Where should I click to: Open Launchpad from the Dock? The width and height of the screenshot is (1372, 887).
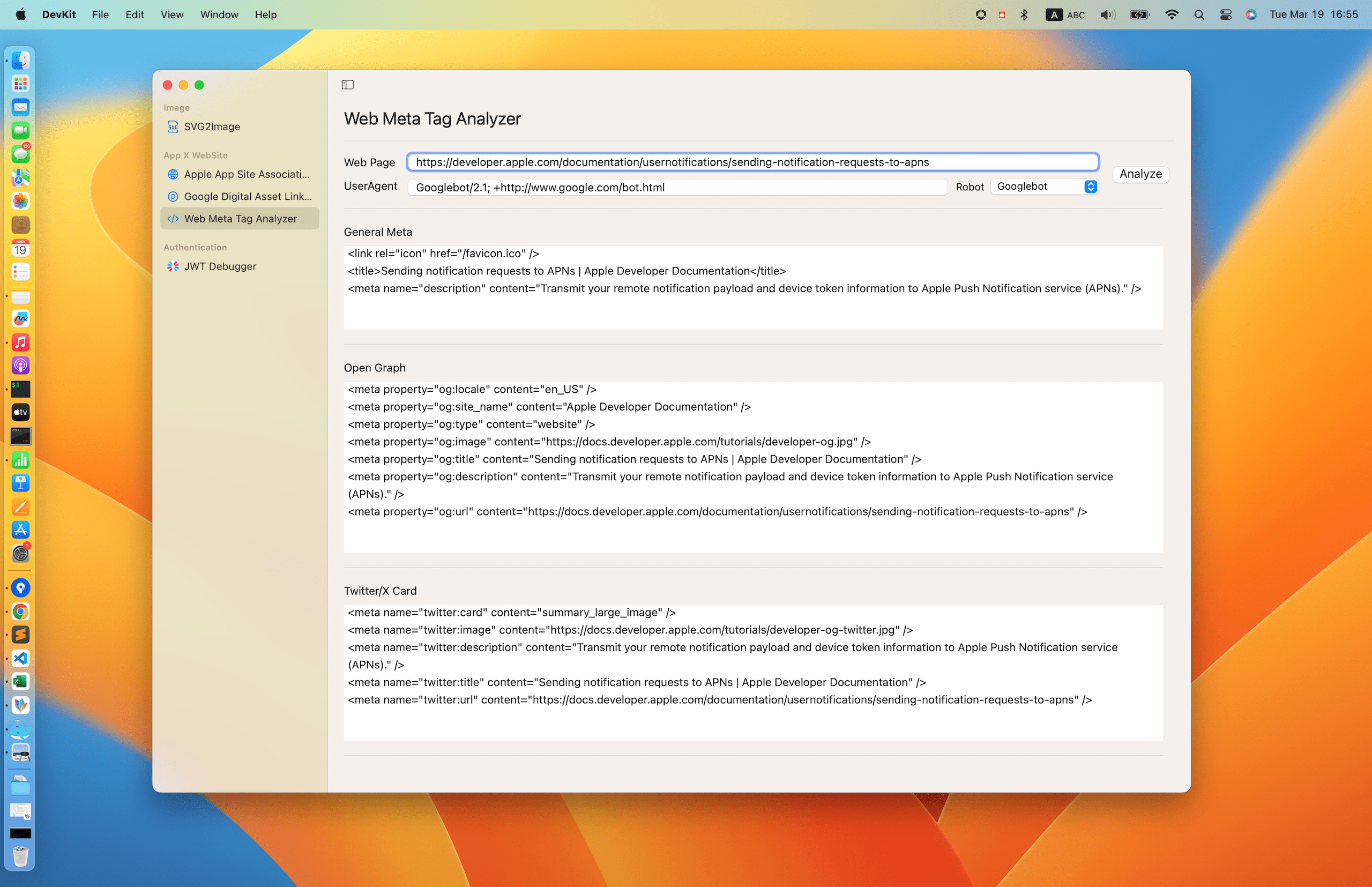point(21,84)
